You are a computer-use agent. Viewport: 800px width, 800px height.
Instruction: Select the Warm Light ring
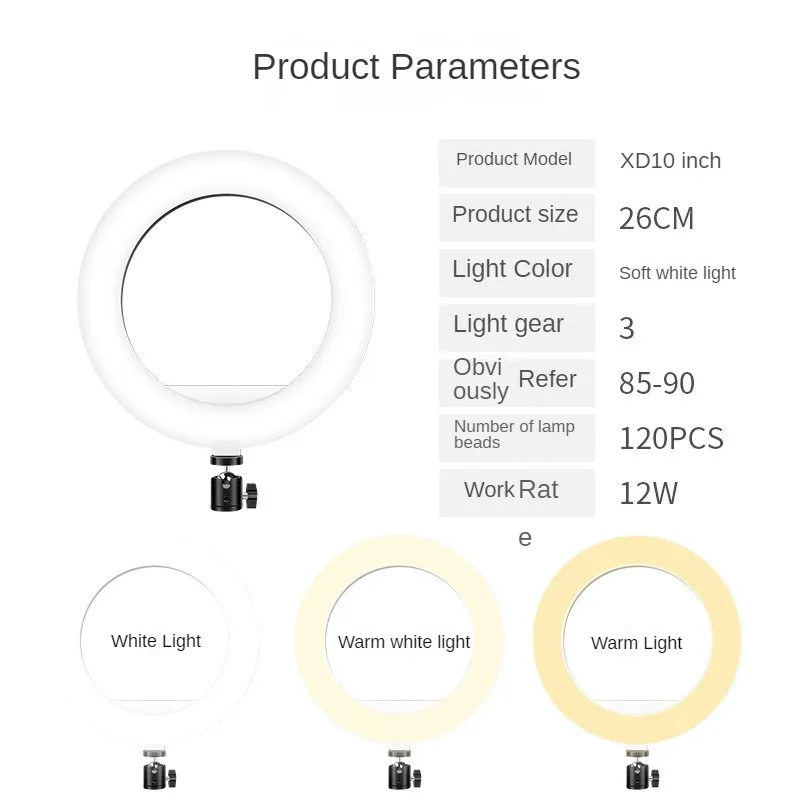pyautogui.click(x=637, y=641)
